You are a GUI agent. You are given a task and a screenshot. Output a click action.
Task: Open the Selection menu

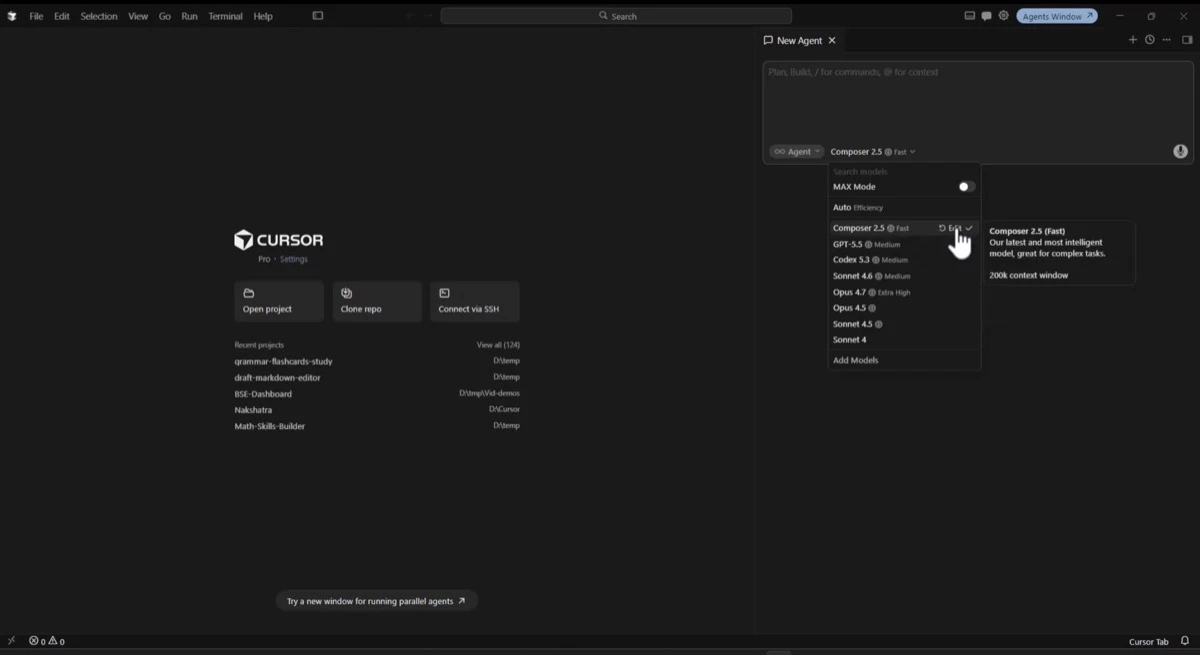tap(99, 16)
